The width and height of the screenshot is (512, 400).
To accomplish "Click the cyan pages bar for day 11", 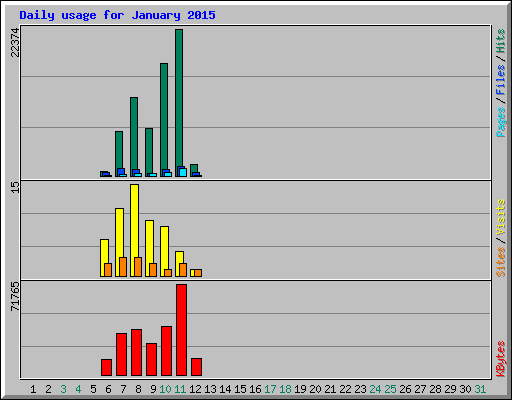I will tap(183, 172).
